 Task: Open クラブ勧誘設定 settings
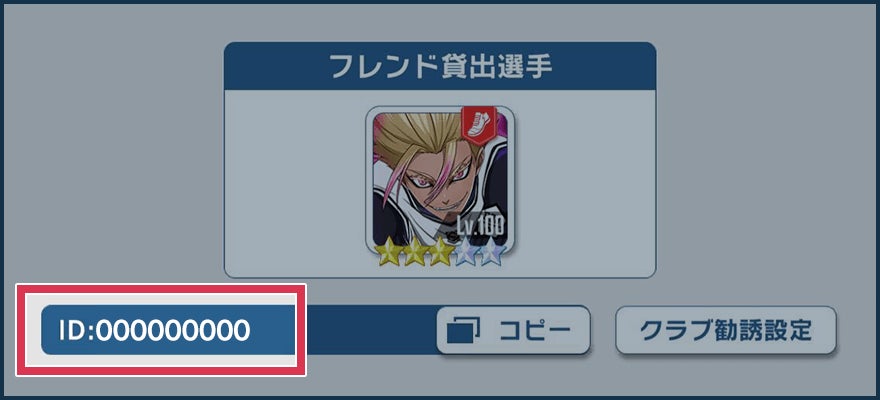[x=726, y=330]
